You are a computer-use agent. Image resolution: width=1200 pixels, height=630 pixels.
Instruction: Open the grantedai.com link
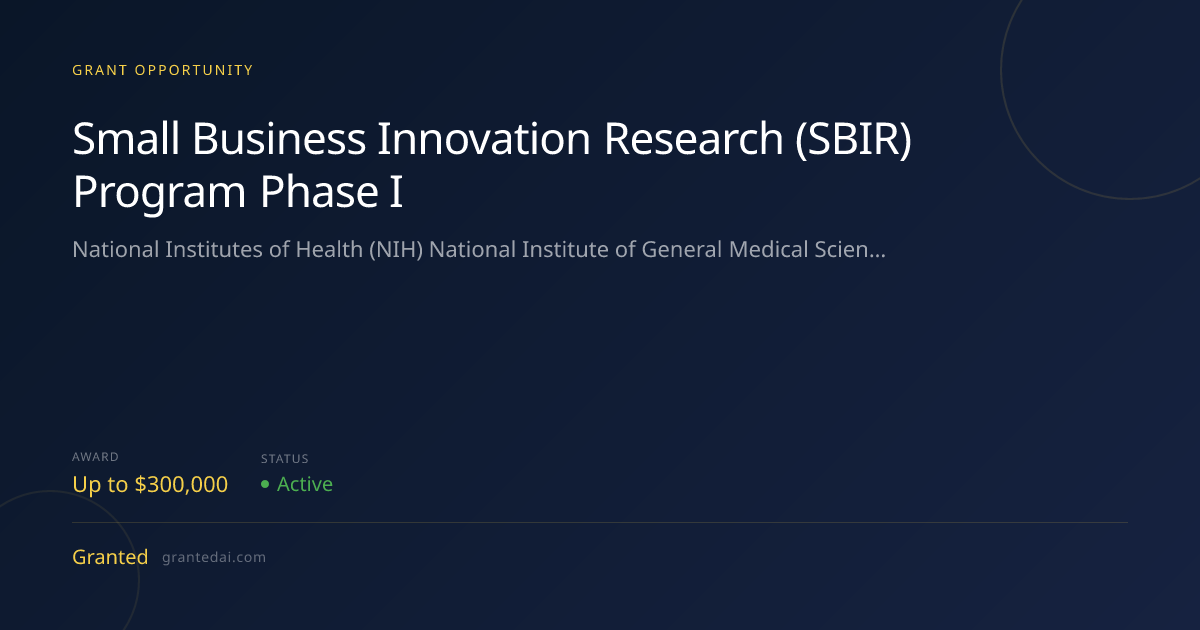[x=214, y=558]
